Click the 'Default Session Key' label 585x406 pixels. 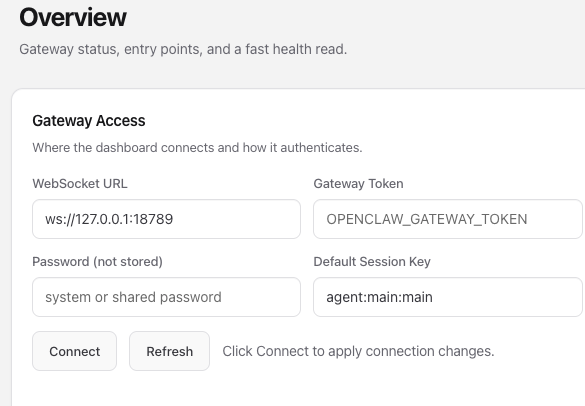pyautogui.click(x=372, y=262)
